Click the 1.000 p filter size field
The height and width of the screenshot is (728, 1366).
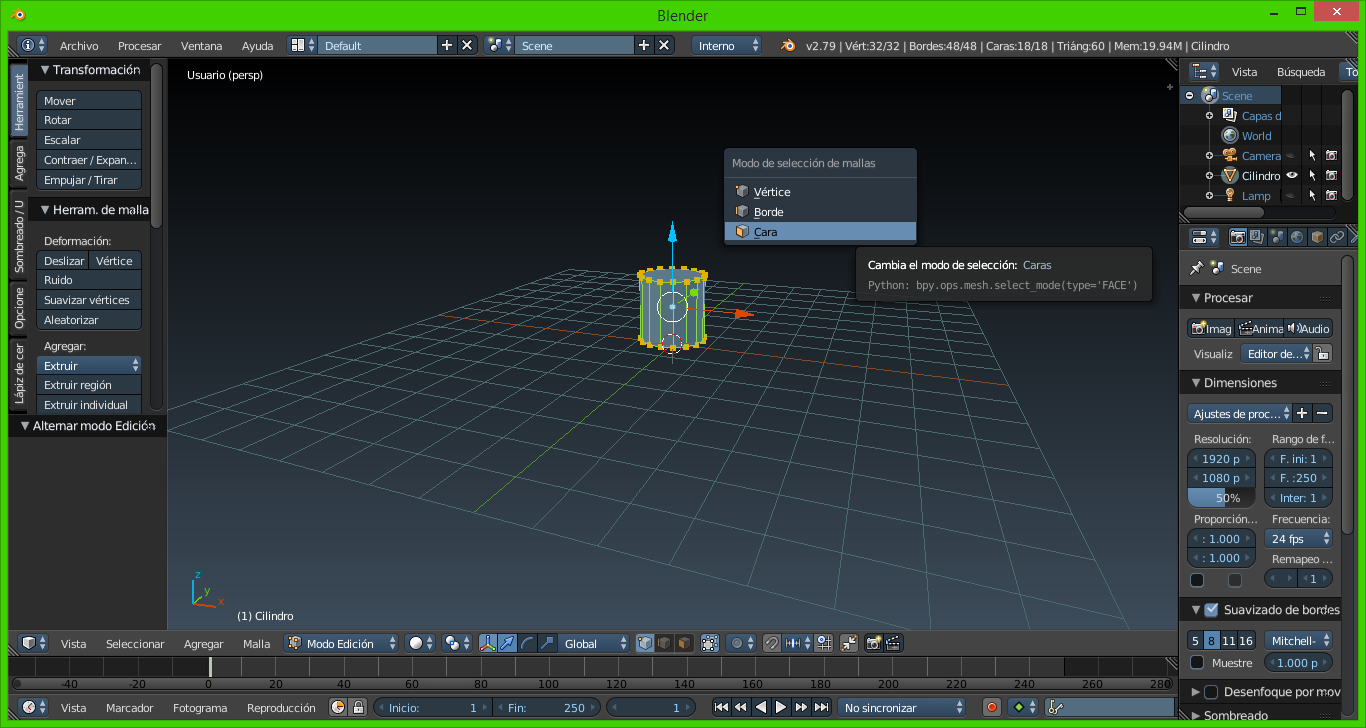pyautogui.click(x=1299, y=662)
